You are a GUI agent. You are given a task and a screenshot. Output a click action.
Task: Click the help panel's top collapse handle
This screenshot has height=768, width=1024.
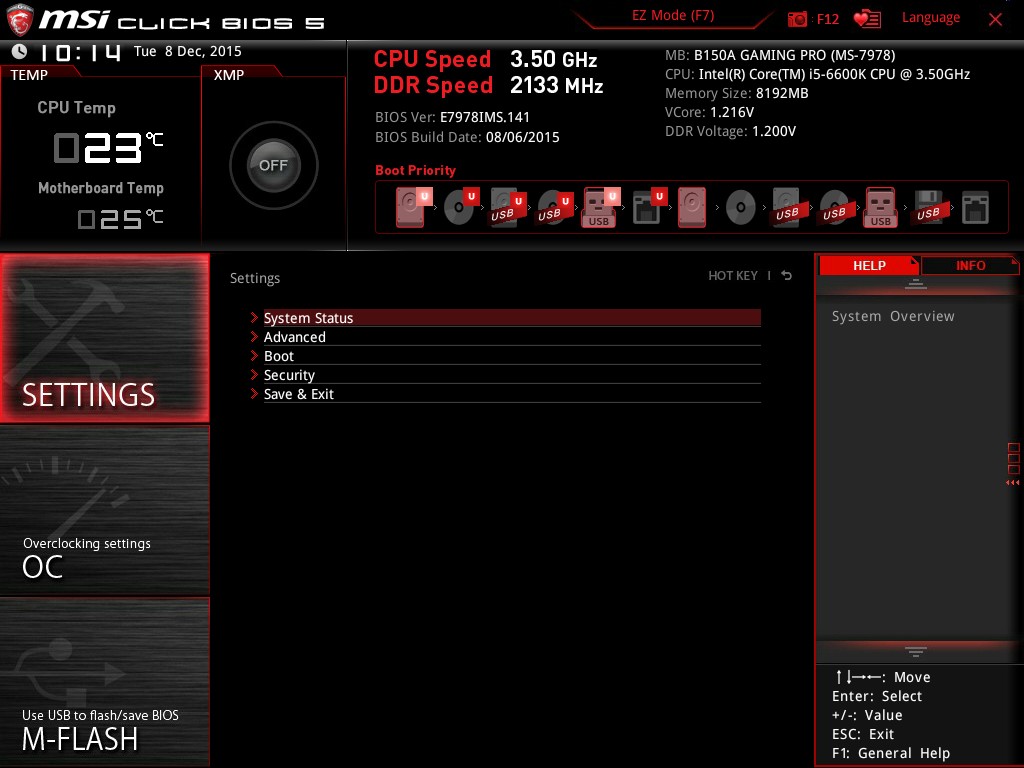point(916,283)
